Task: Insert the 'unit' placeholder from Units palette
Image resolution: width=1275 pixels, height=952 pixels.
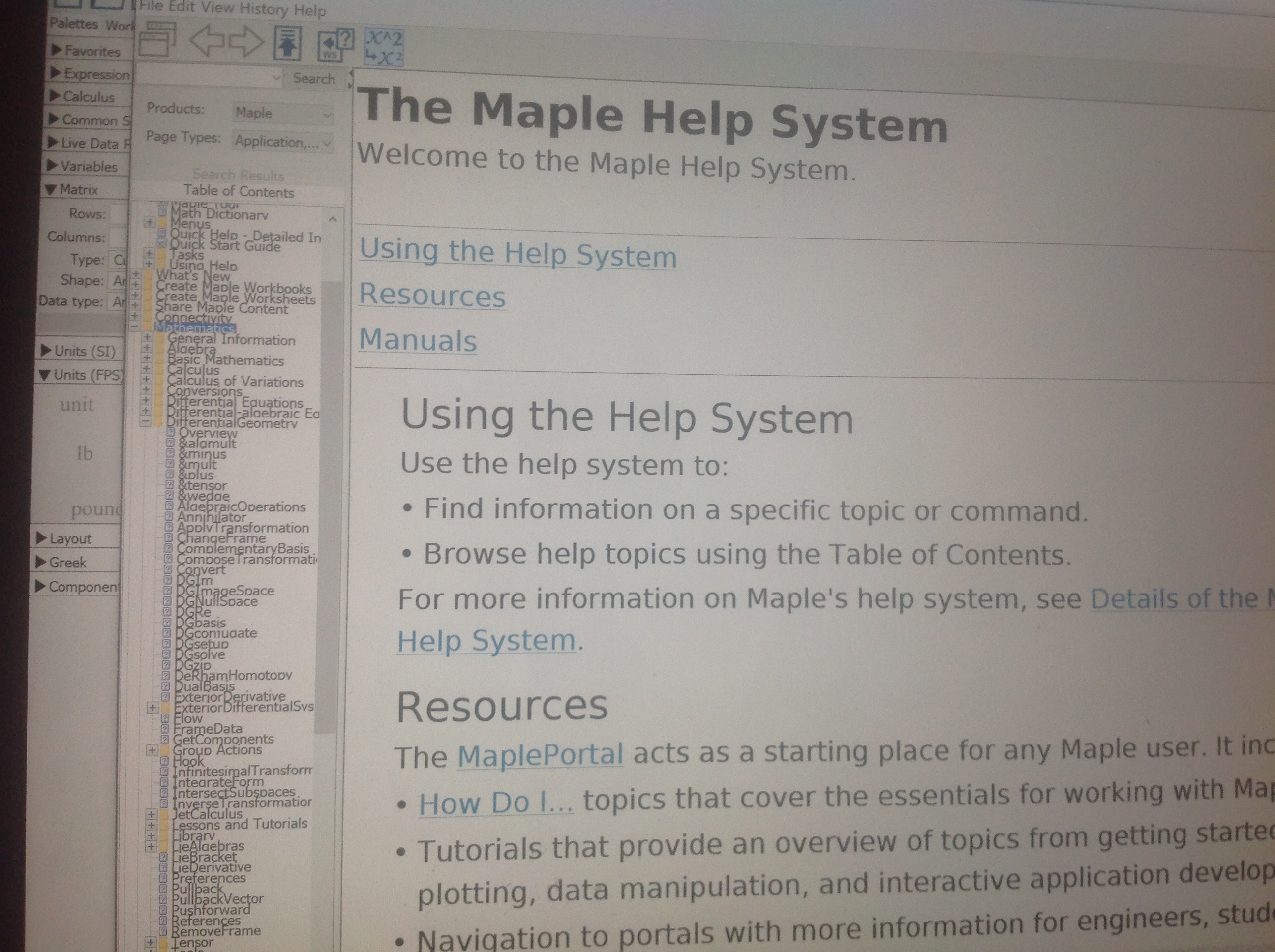Action: [77, 405]
